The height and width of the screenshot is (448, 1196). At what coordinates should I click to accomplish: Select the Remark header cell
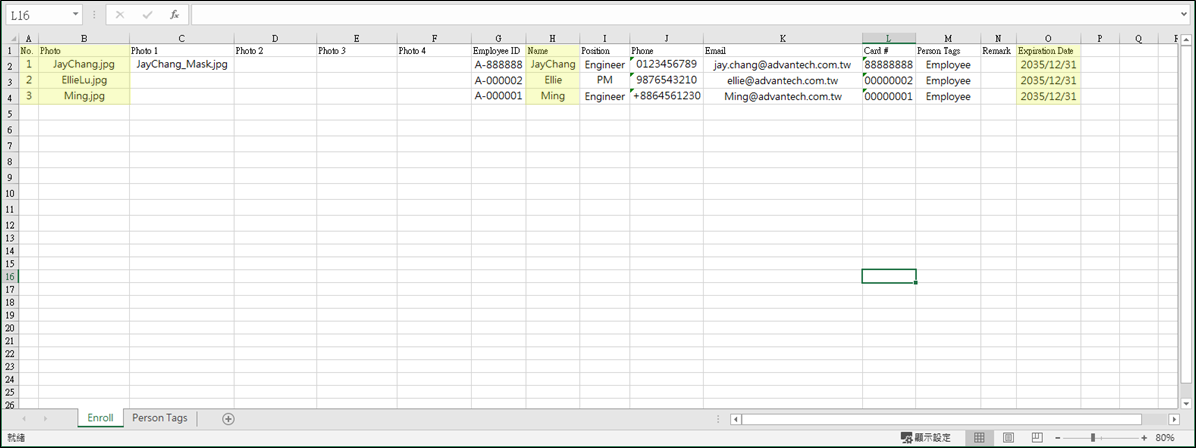pos(998,50)
